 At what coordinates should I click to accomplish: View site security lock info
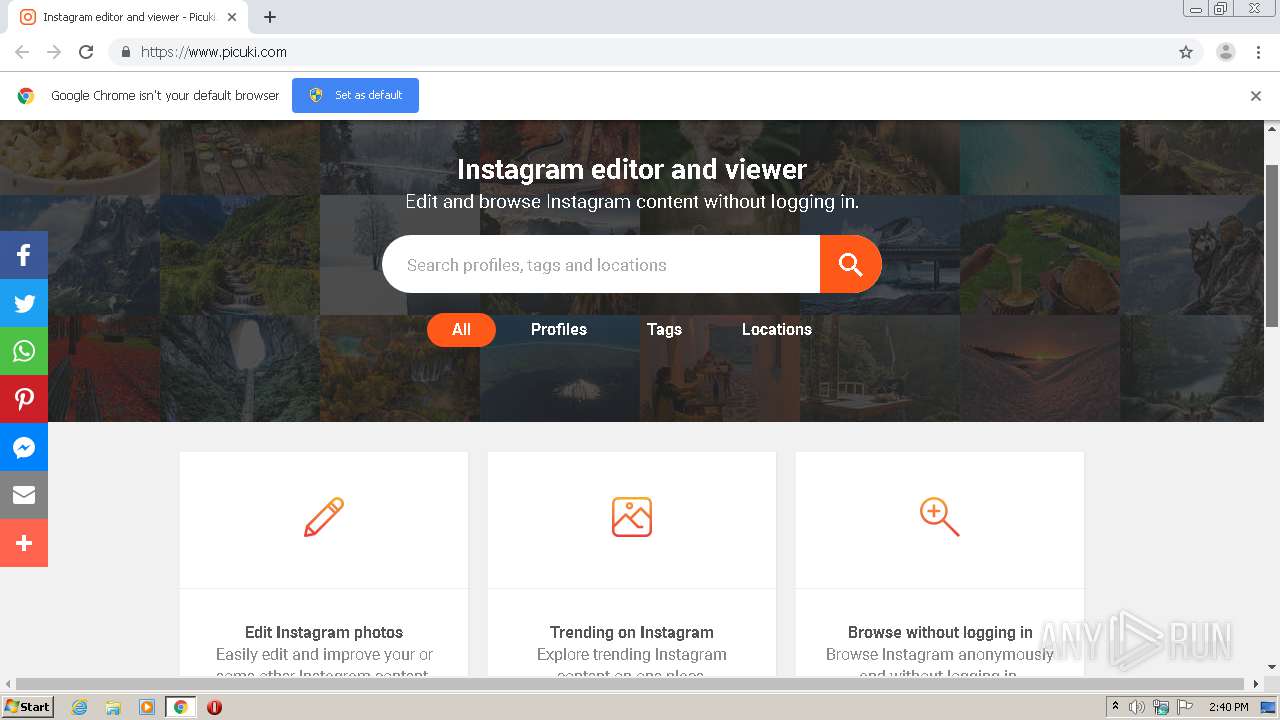click(125, 52)
